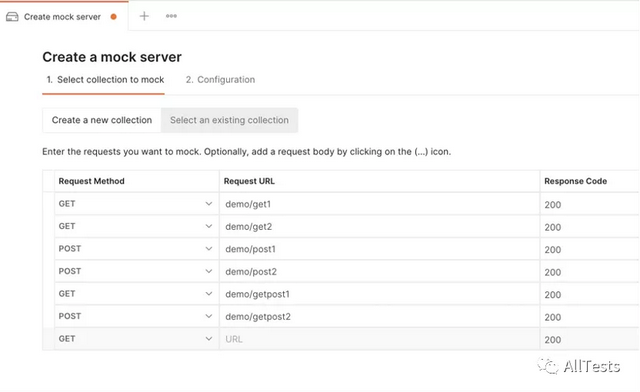Screen dimensions: 640x392
Task: Switch to Configuration step tab
Action: (x=220, y=80)
